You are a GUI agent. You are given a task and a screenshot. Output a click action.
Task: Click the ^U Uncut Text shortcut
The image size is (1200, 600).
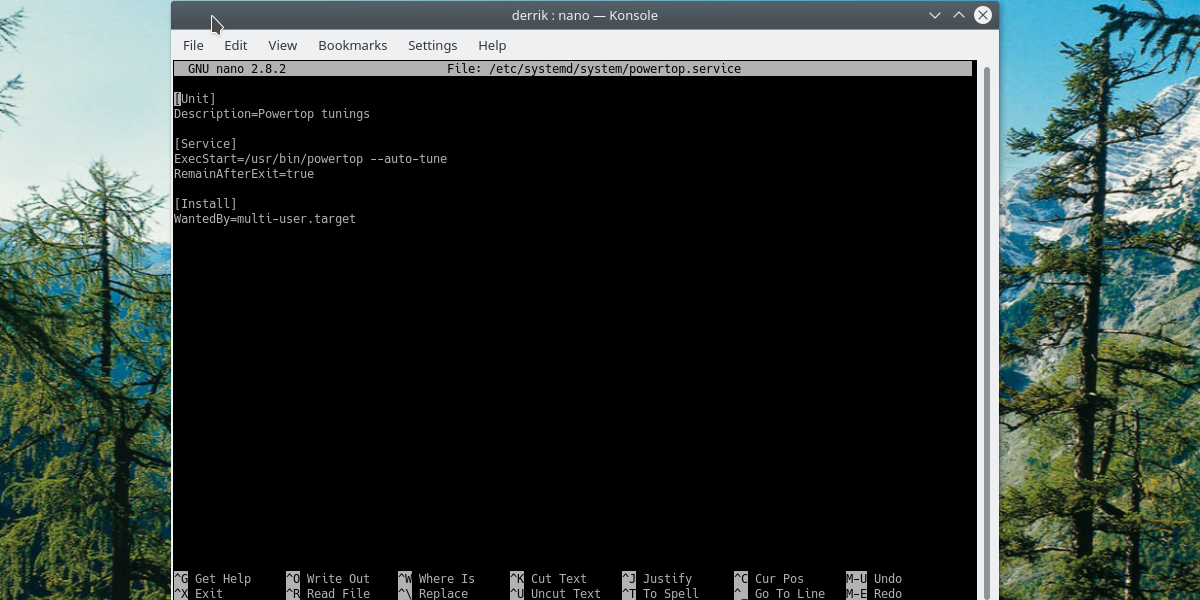[556, 593]
